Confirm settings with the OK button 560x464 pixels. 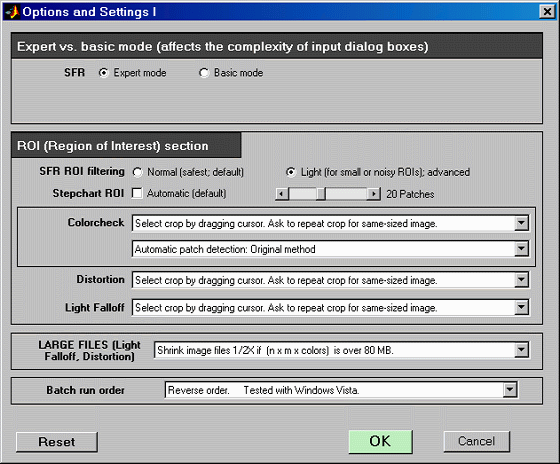(x=380, y=441)
